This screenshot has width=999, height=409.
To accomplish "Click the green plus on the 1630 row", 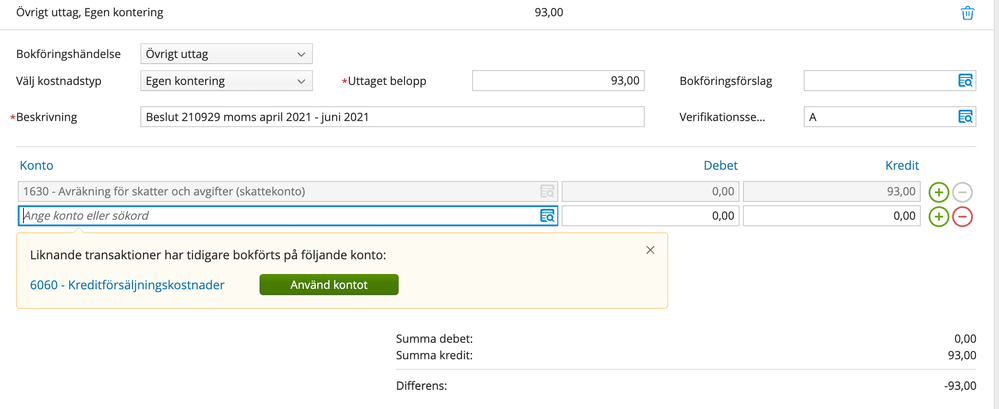I will 938,192.
